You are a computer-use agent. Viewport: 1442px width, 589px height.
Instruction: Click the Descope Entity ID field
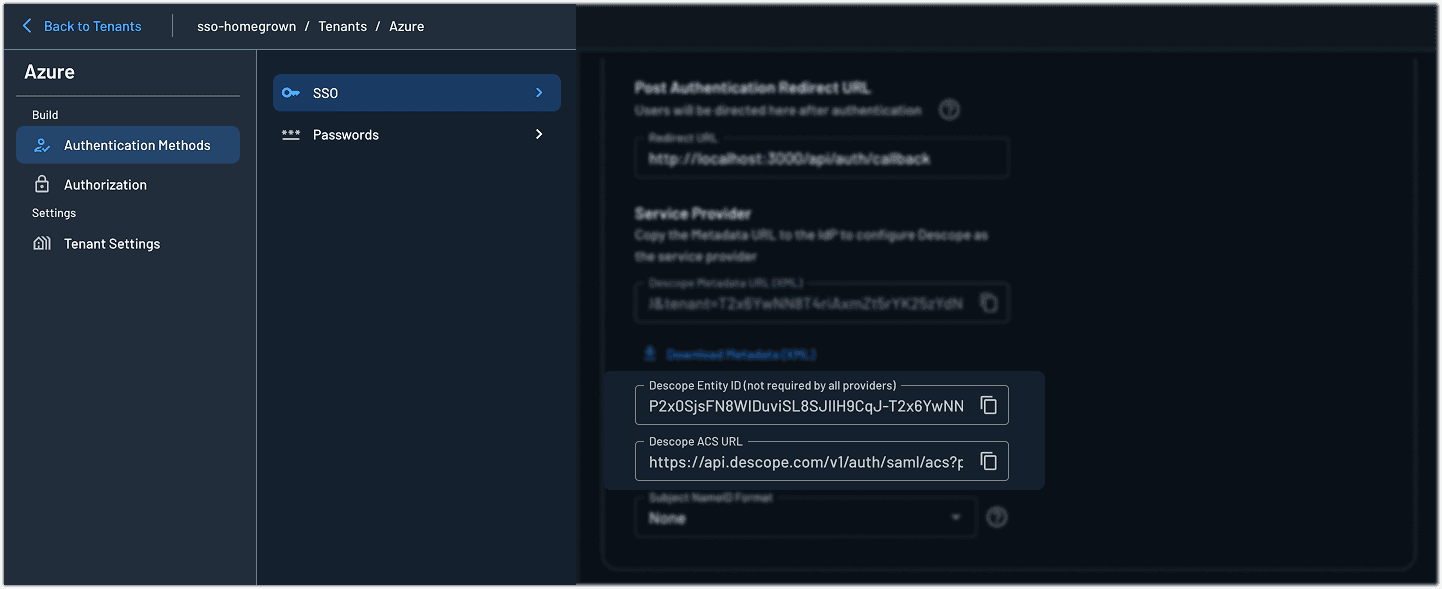point(805,406)
